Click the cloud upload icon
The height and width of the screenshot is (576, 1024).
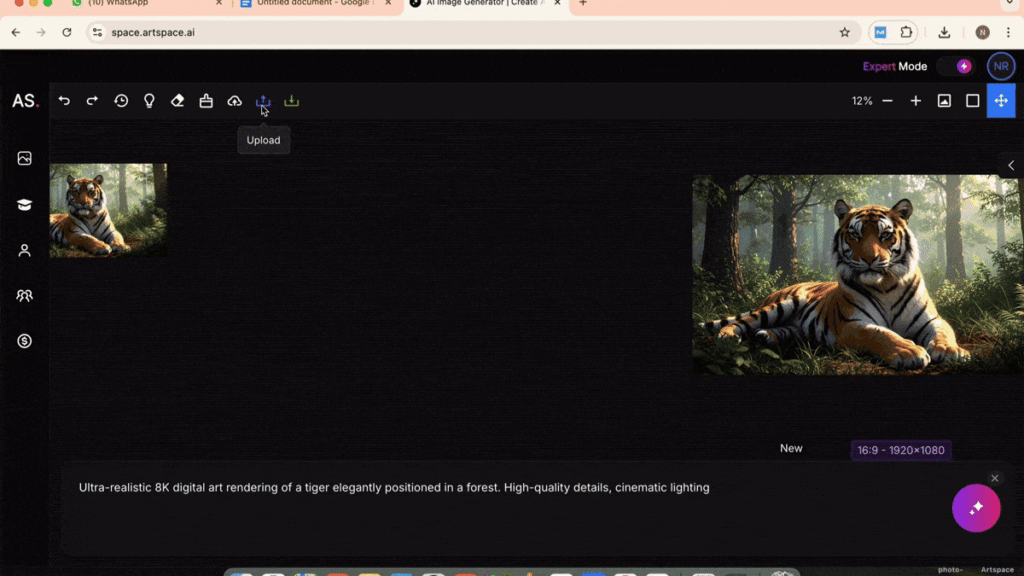pos(234,101)
